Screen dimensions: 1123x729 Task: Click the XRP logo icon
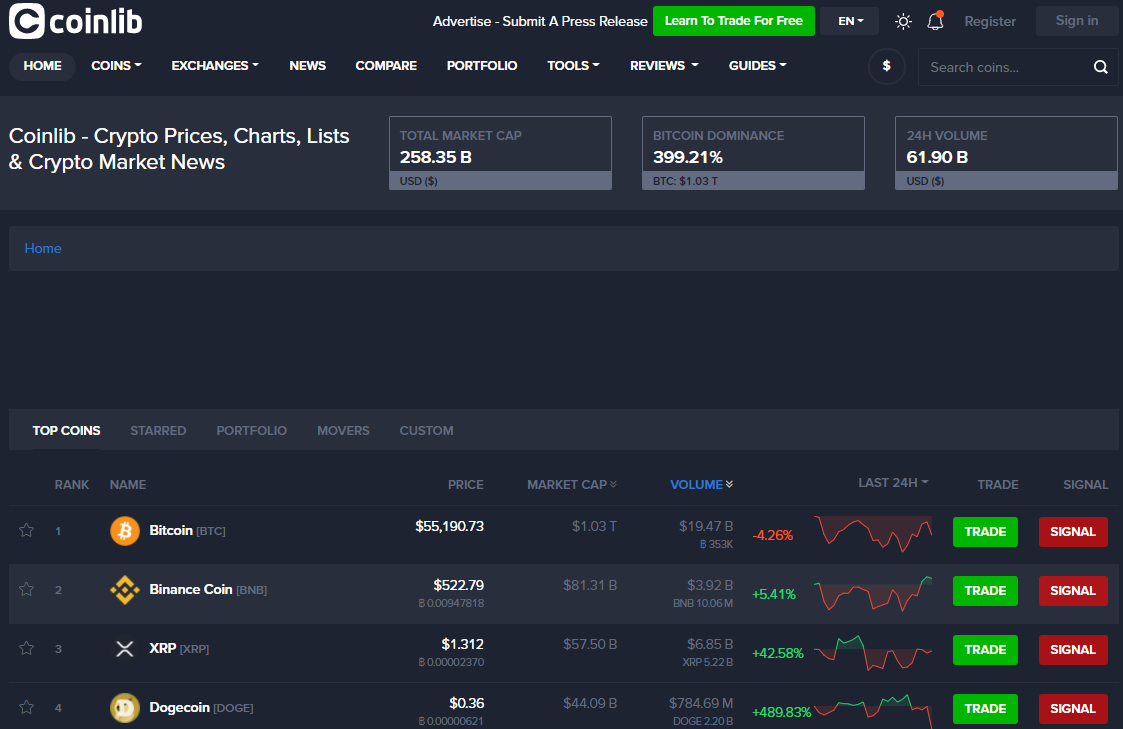[125, 649]
